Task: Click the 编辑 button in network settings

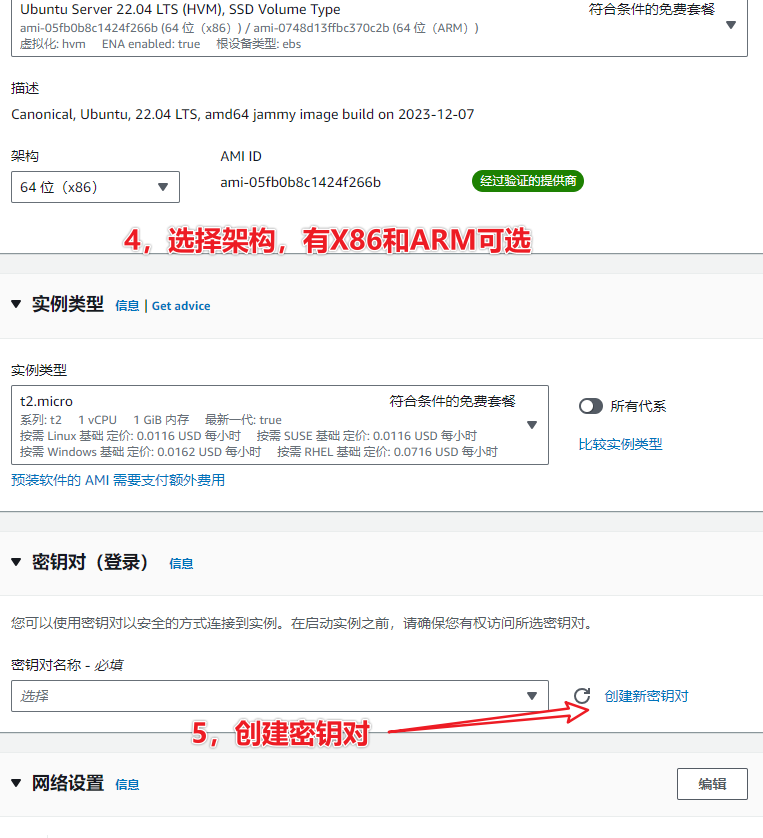Action: tap(712, 784)
